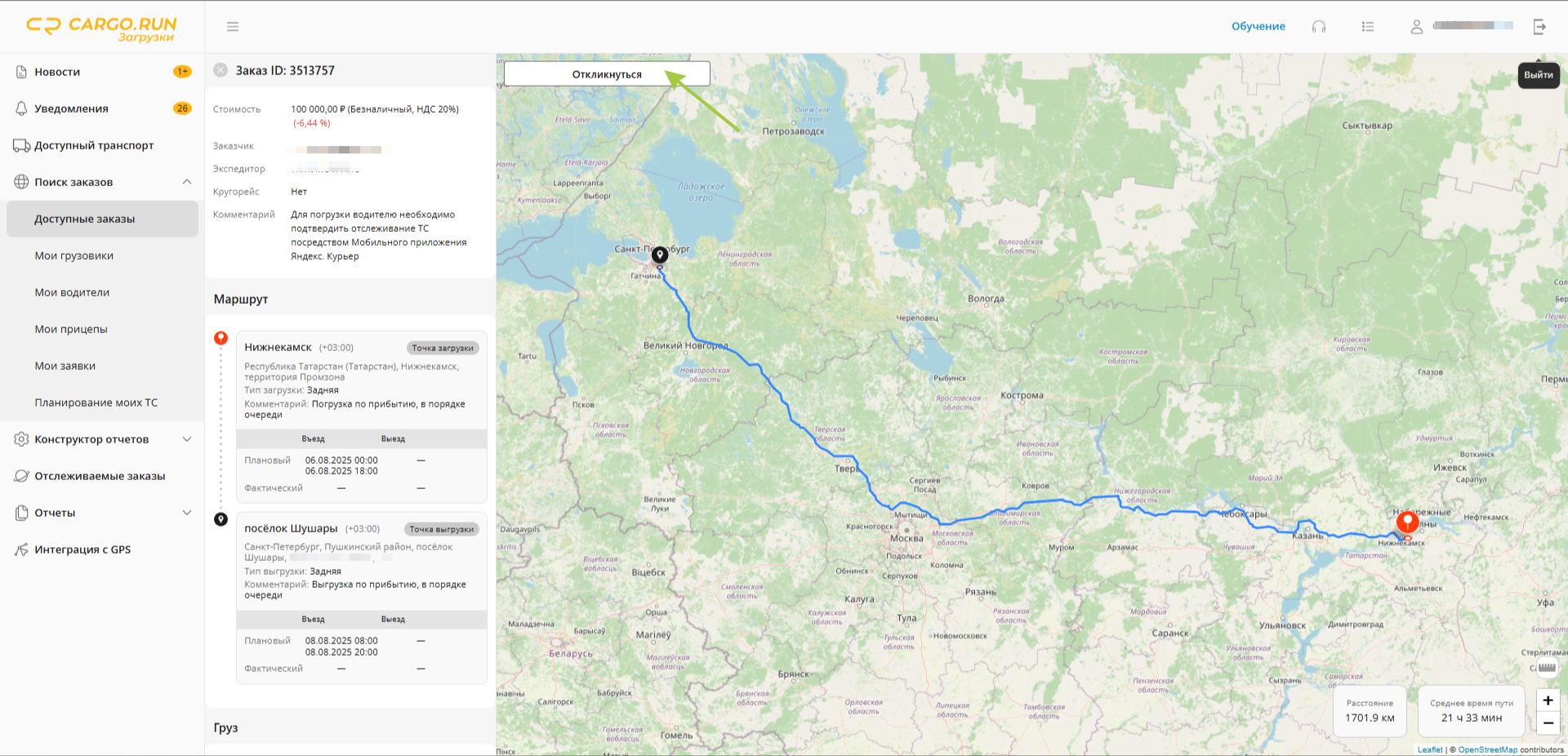The height and width of the screenshot is (756, 1568).
Task: Click the user profile icon
Action: [x=1417, y=27]
